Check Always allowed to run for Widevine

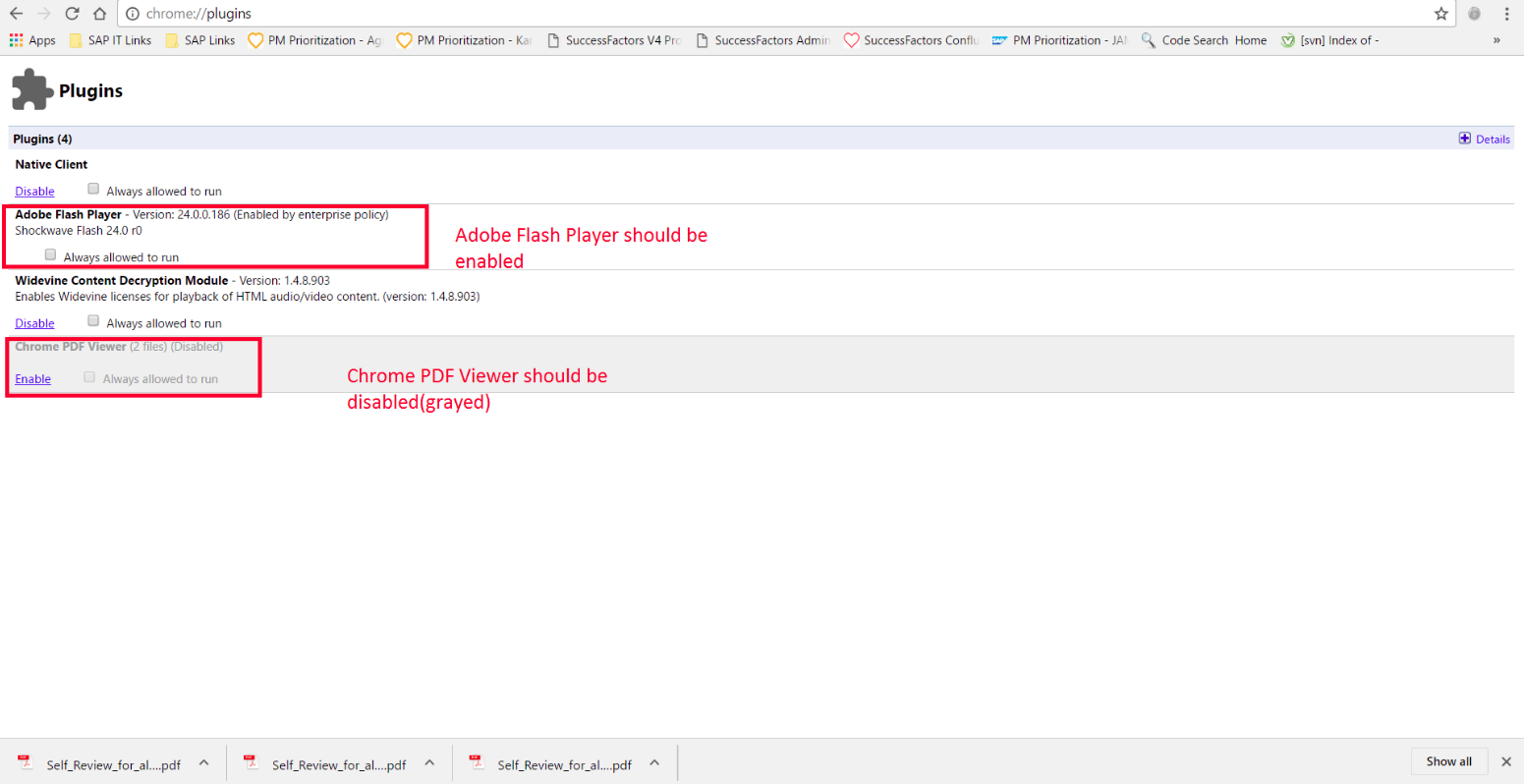(x=93, y=320)
